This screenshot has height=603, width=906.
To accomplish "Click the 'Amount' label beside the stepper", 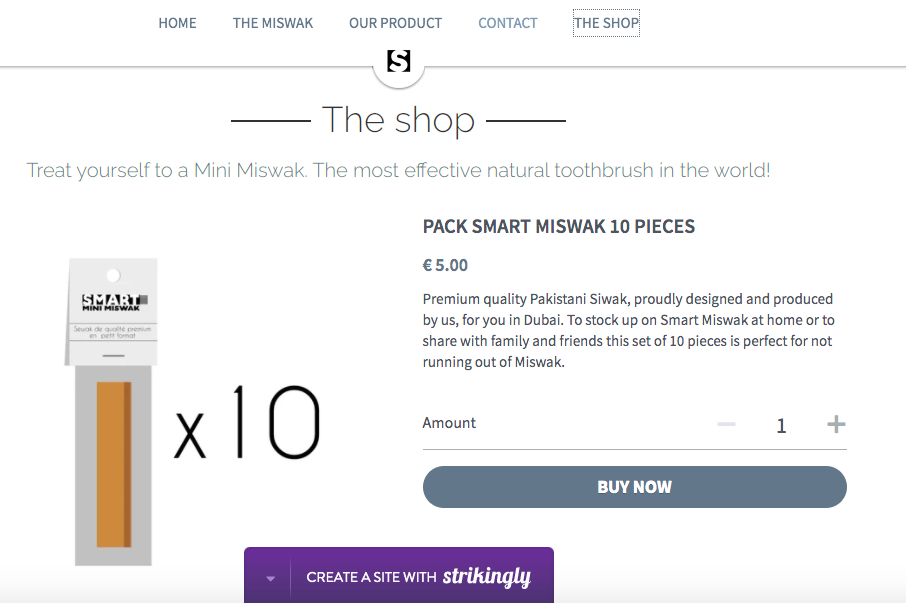I will pyautogui.click(x=449, y=423).
